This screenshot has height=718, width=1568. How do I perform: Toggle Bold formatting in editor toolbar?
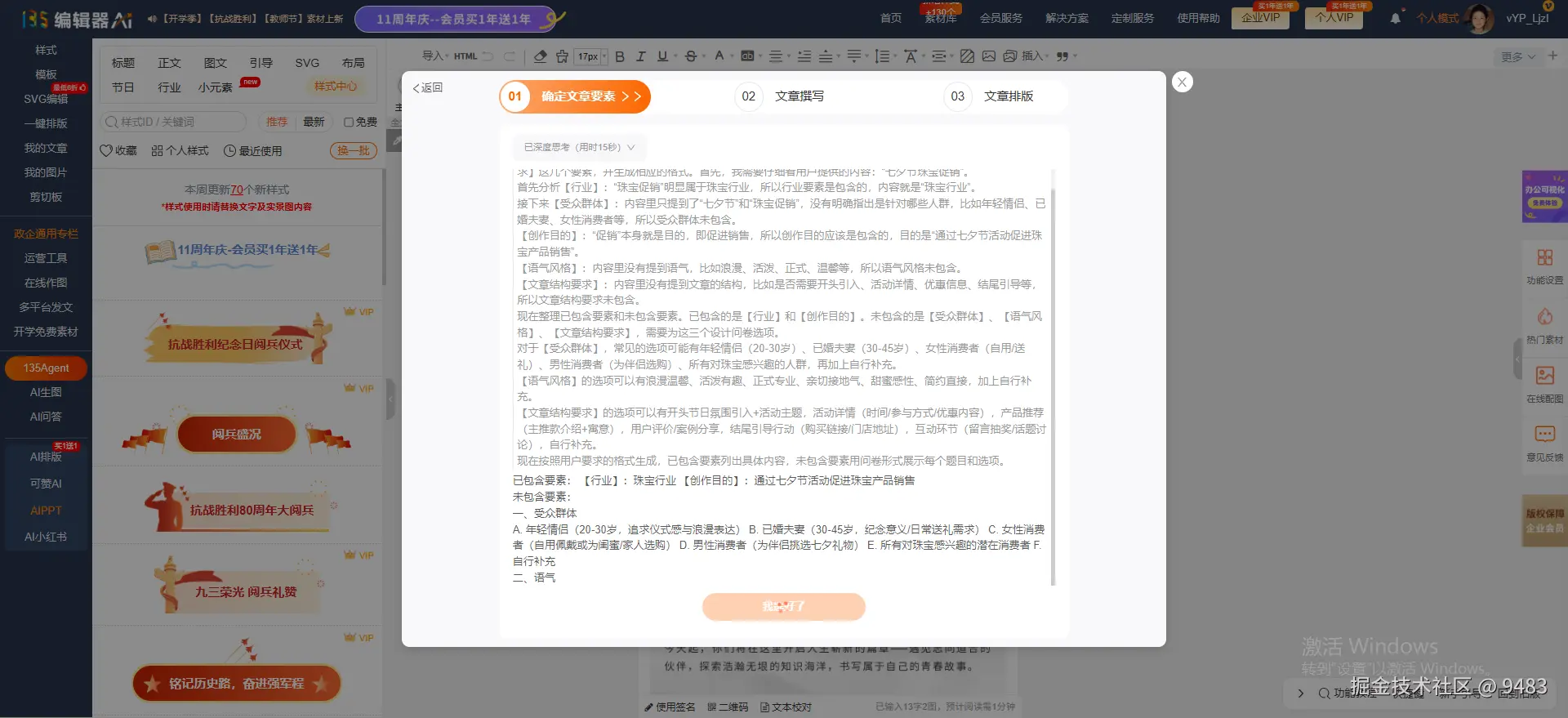pos(620,56)
